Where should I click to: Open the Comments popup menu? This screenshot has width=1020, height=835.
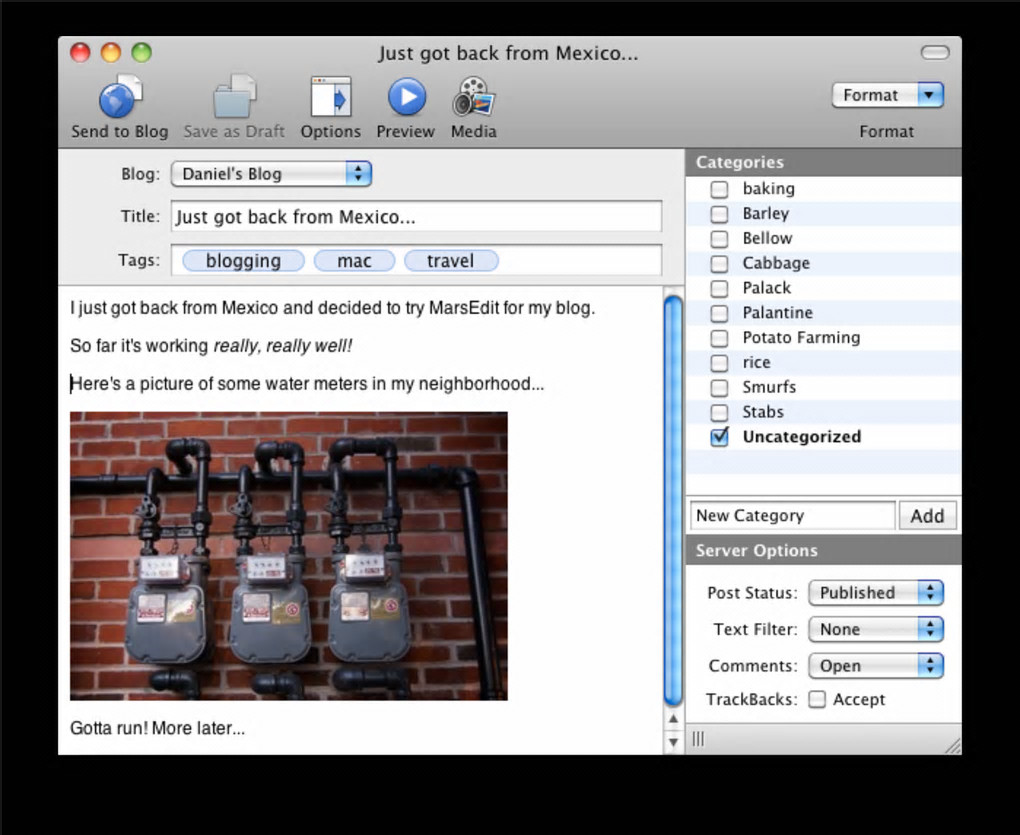876,666
